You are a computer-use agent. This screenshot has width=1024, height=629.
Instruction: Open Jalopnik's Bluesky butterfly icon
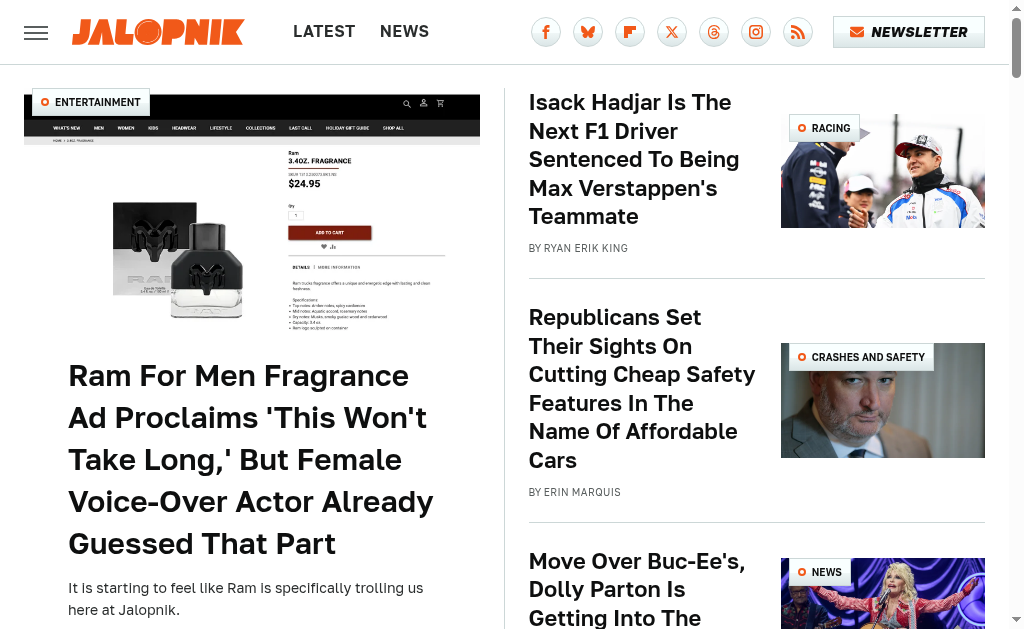[588, 32]
